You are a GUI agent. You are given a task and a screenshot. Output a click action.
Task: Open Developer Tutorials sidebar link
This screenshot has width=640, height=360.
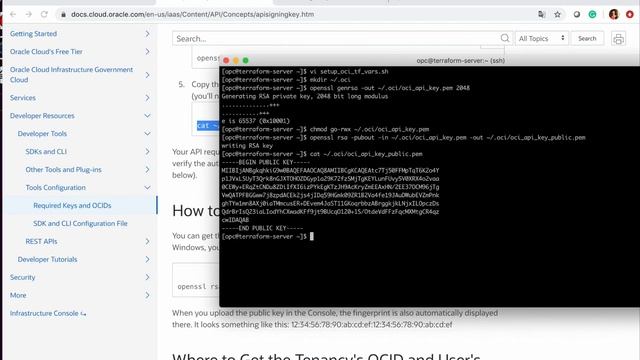[x=47, y=260]
